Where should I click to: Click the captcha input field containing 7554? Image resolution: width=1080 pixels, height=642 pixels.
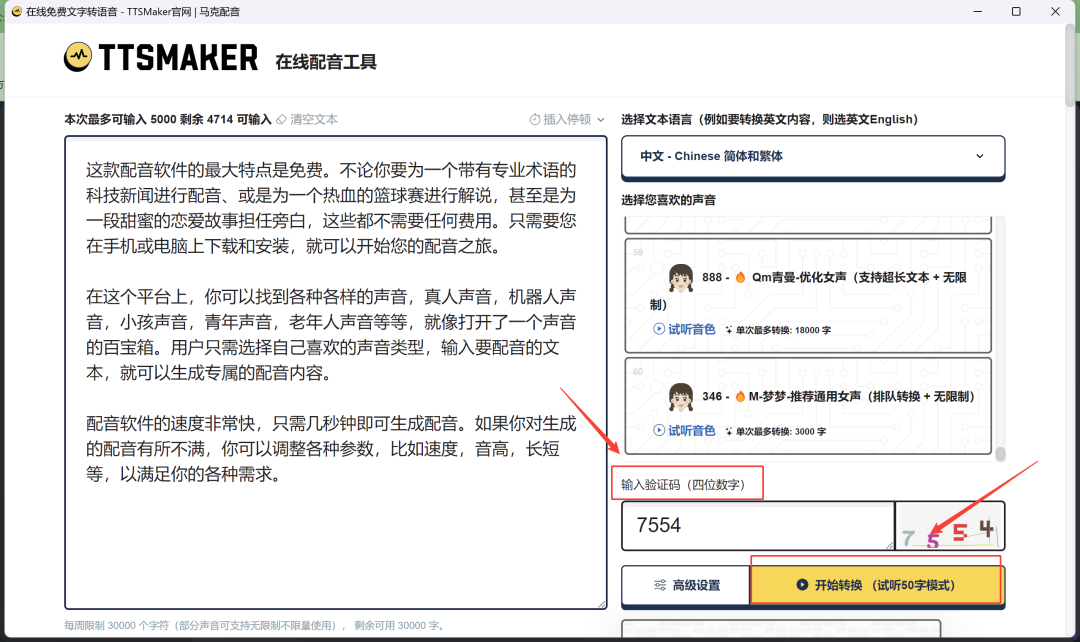(x=758, y=526)
